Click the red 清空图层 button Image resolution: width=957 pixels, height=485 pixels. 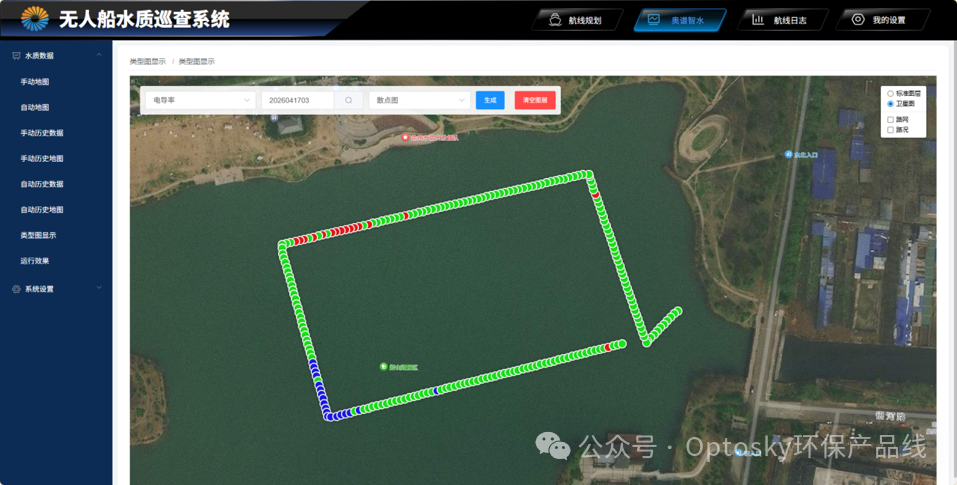coord(535,100)
